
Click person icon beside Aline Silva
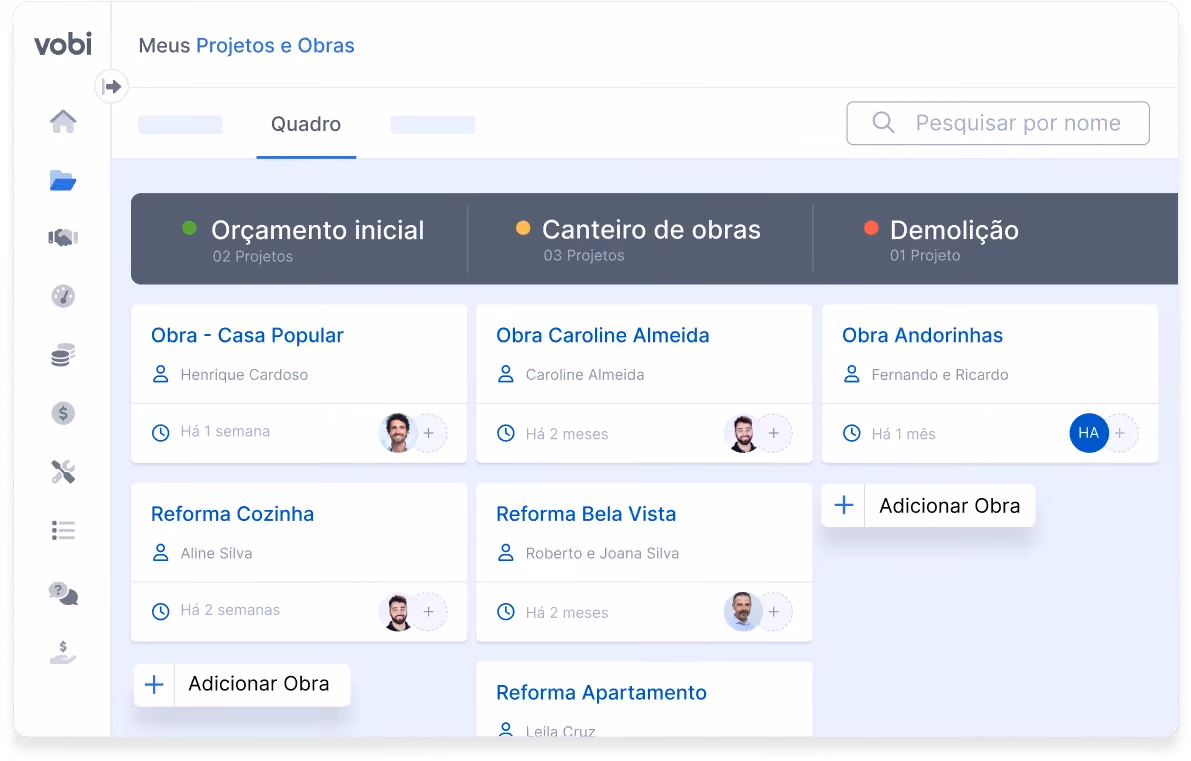(160, 553)
